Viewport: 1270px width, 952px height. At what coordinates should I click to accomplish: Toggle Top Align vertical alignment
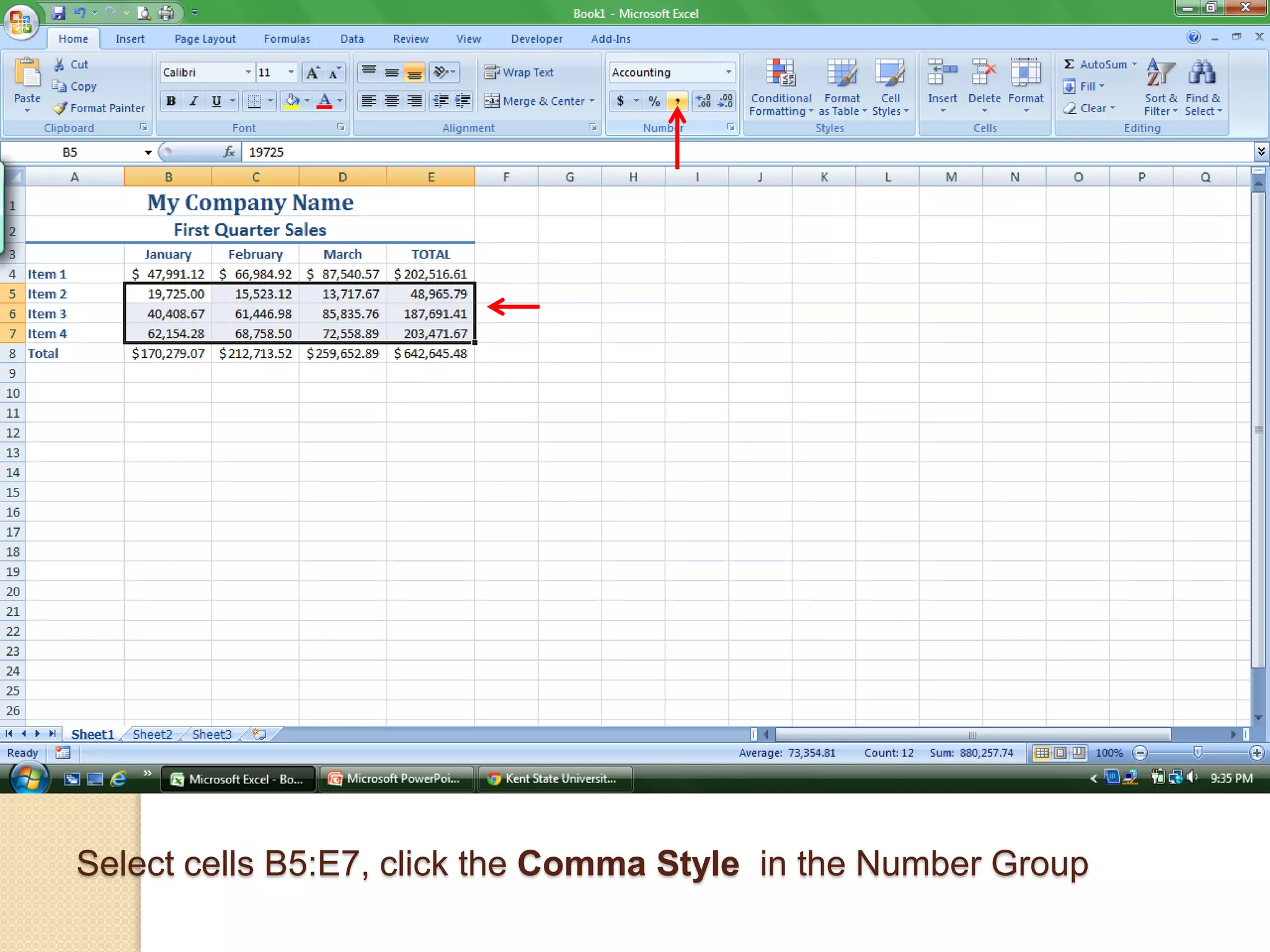click(369, 73)
